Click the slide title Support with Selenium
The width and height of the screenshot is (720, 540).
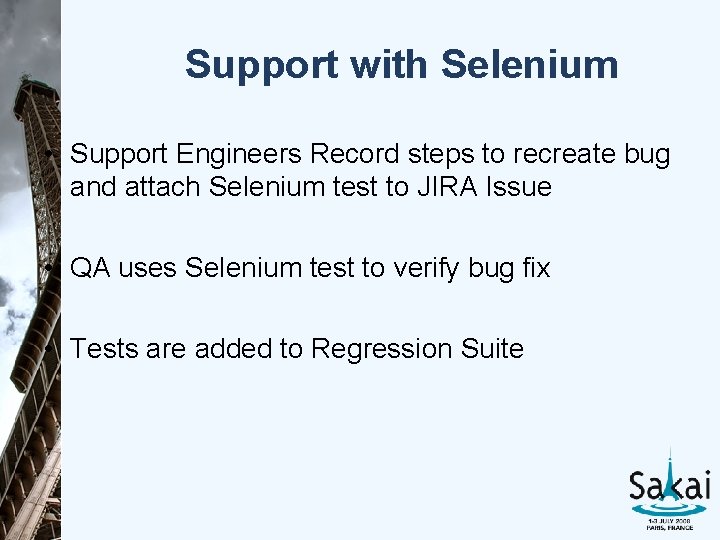402,65
